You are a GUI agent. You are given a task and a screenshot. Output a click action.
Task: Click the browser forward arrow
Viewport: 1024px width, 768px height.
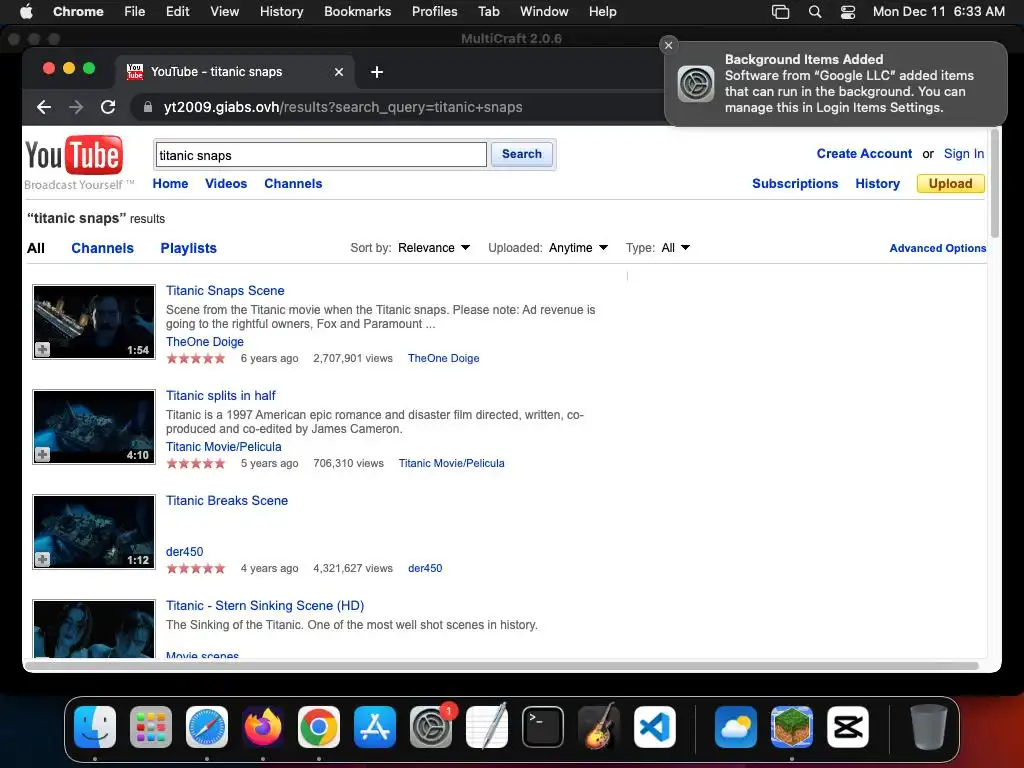pyautogui.click(x=76, y=107)
